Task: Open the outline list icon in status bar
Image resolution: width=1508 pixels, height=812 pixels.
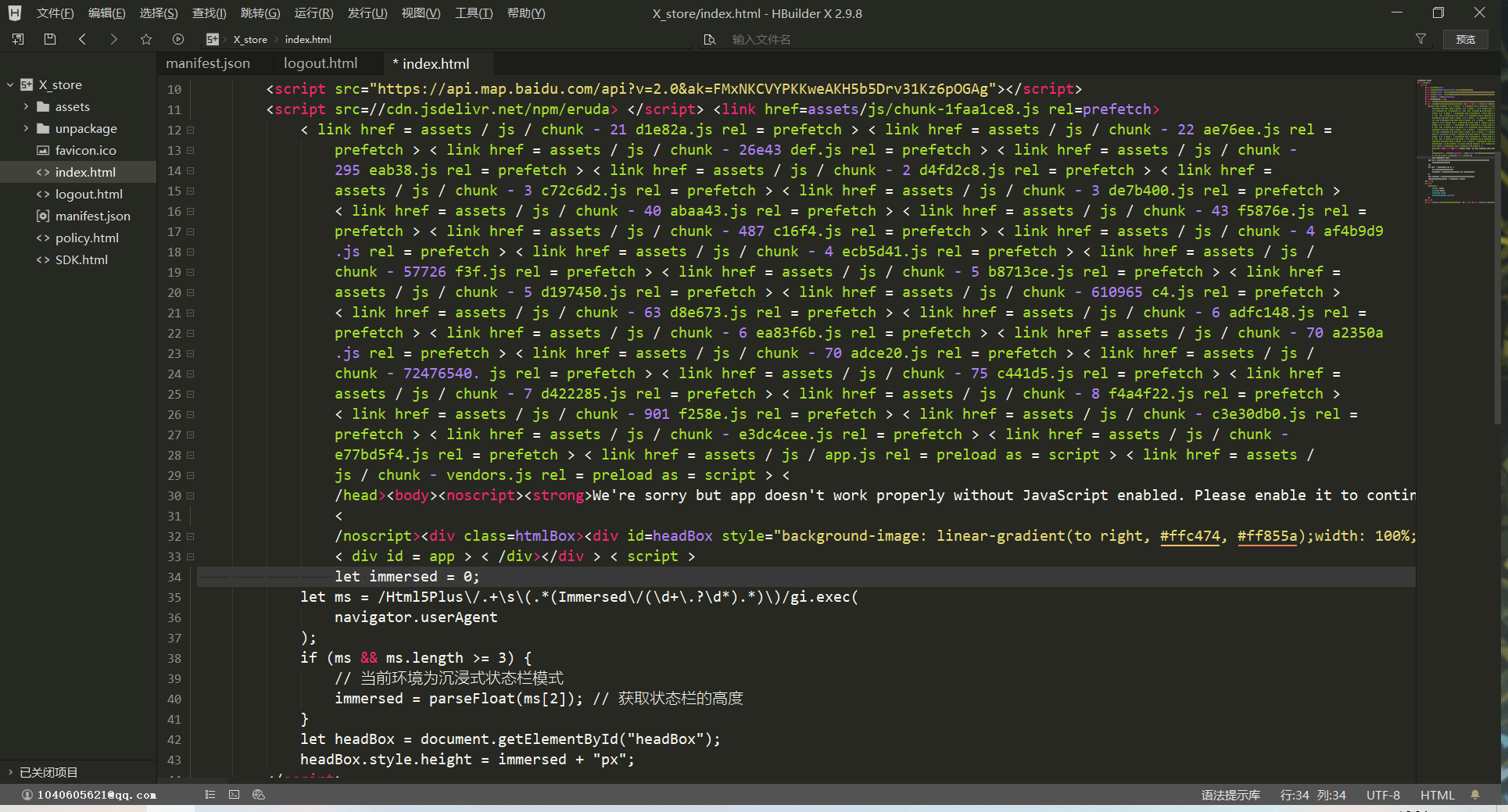Action: pos(210,795)
